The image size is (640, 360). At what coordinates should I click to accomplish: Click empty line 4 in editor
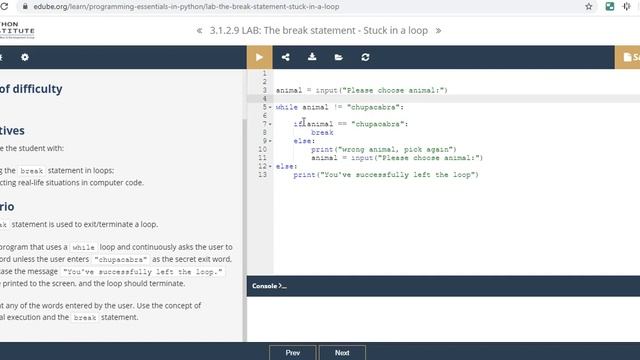[x=456, y=99]
